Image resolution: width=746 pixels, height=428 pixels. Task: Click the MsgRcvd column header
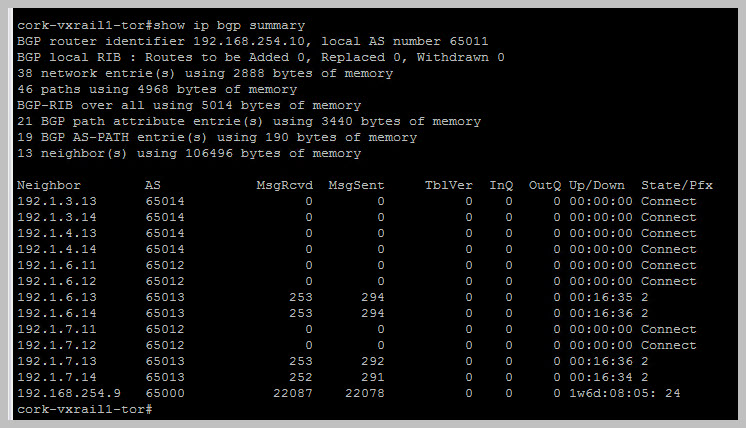(284, 185)
